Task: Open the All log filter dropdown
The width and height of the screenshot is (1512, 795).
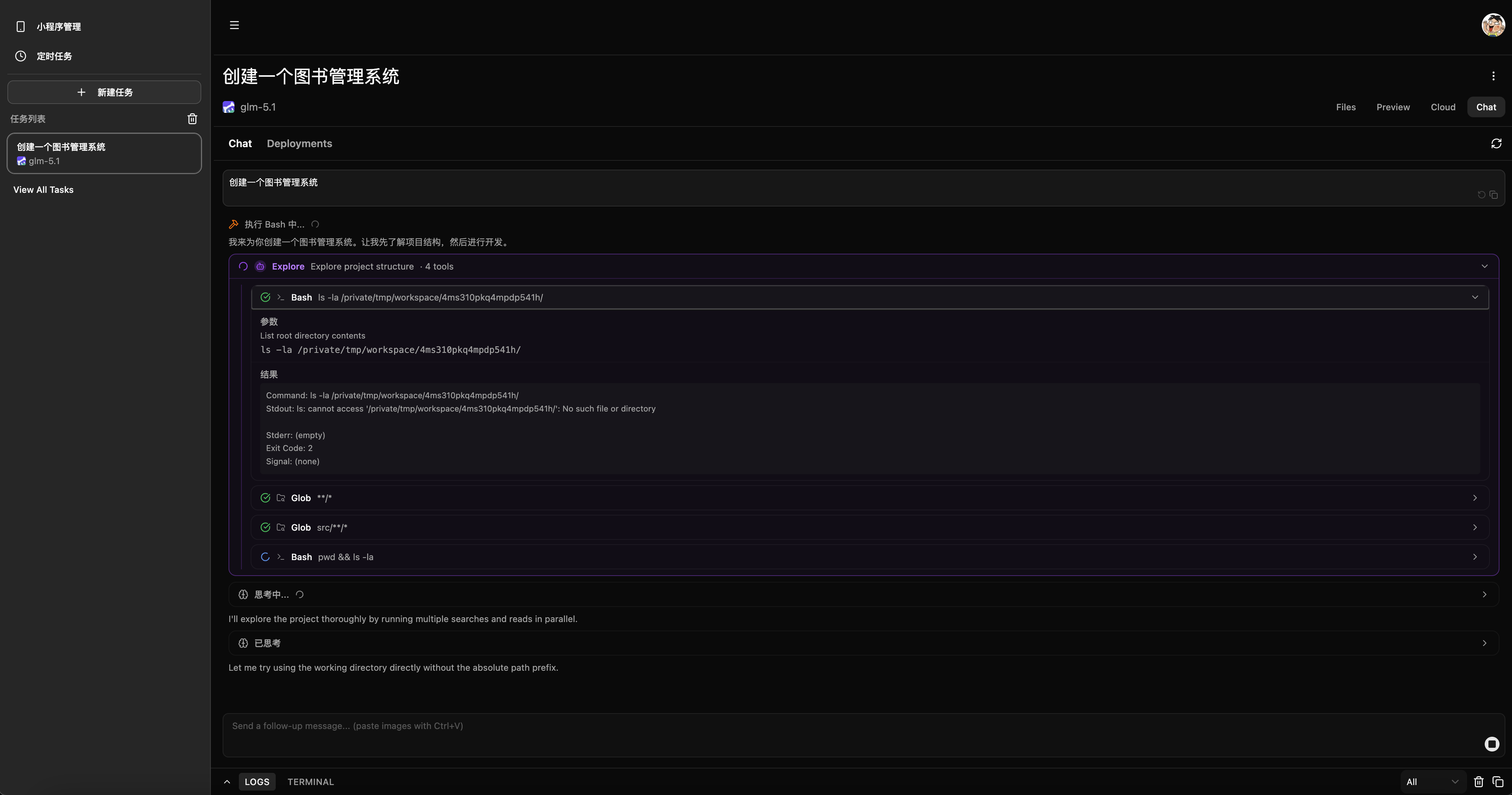Action: (x=1432, y=782)
